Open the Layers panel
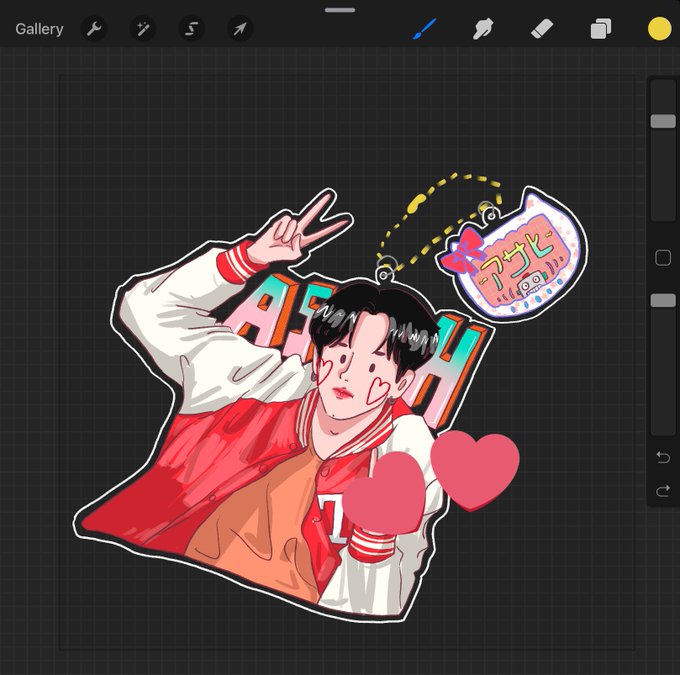Image resolution: width=680 pixels, height=675 pixels. pos(601,29)
